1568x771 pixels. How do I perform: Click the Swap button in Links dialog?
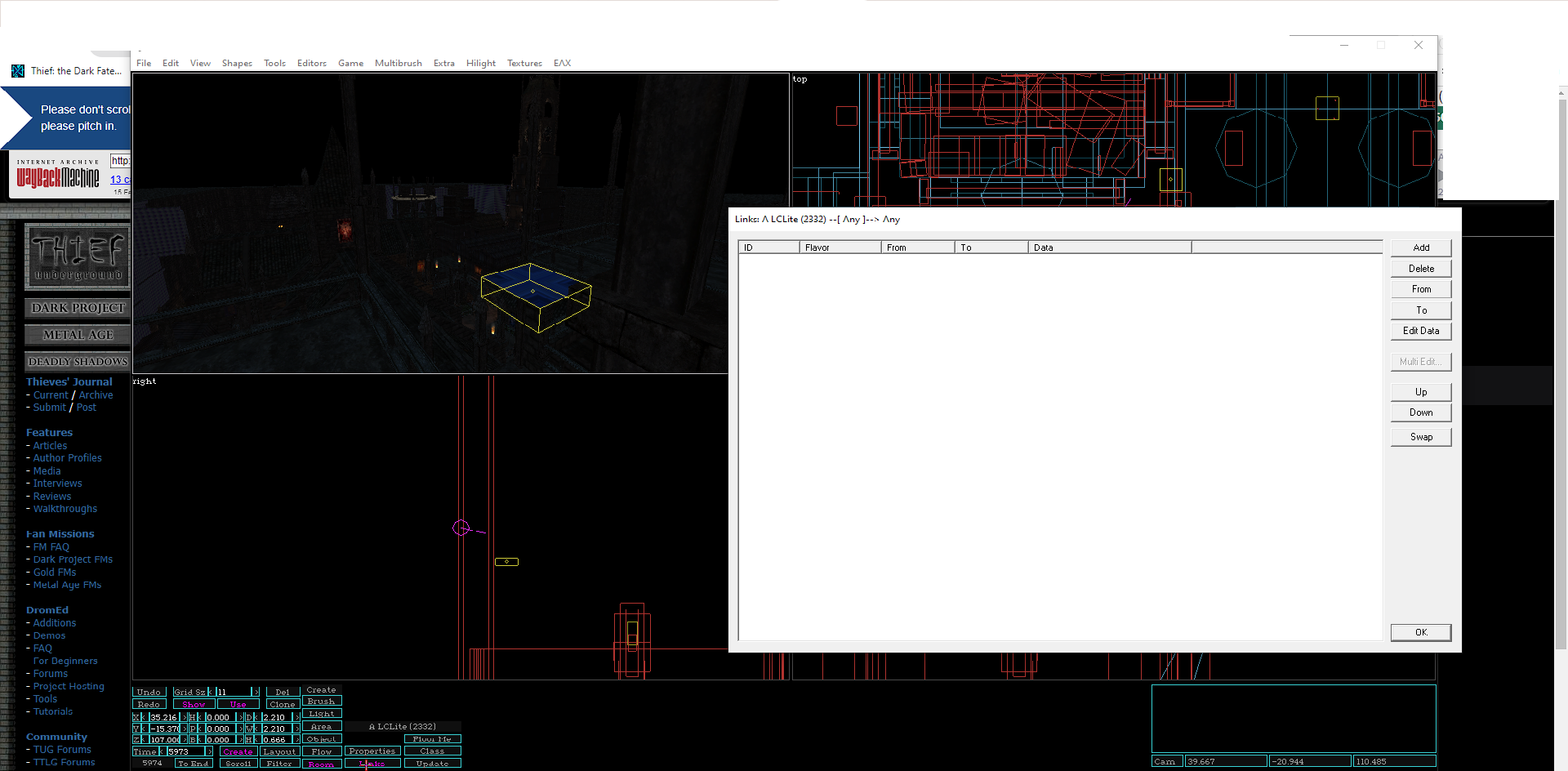pos(1421,437)
